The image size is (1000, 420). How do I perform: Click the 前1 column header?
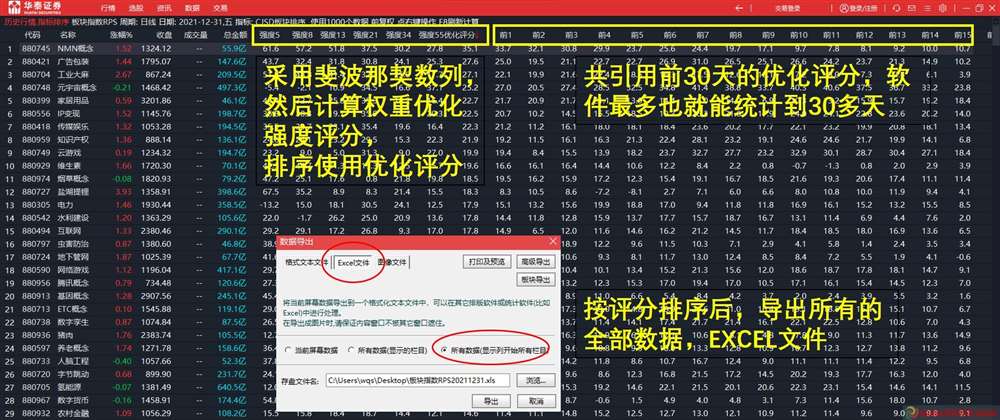click(505, 34)
